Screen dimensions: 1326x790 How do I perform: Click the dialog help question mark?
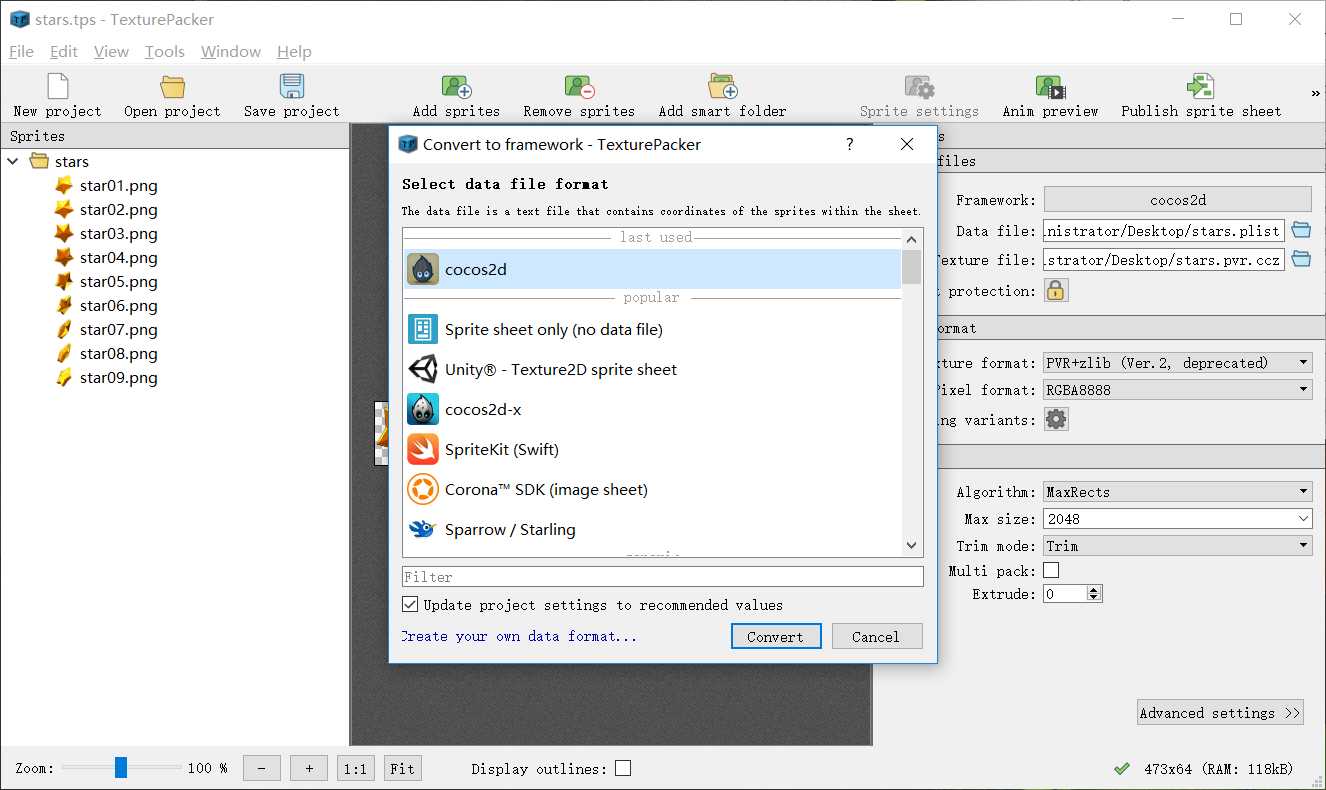(x=850, y=144)
